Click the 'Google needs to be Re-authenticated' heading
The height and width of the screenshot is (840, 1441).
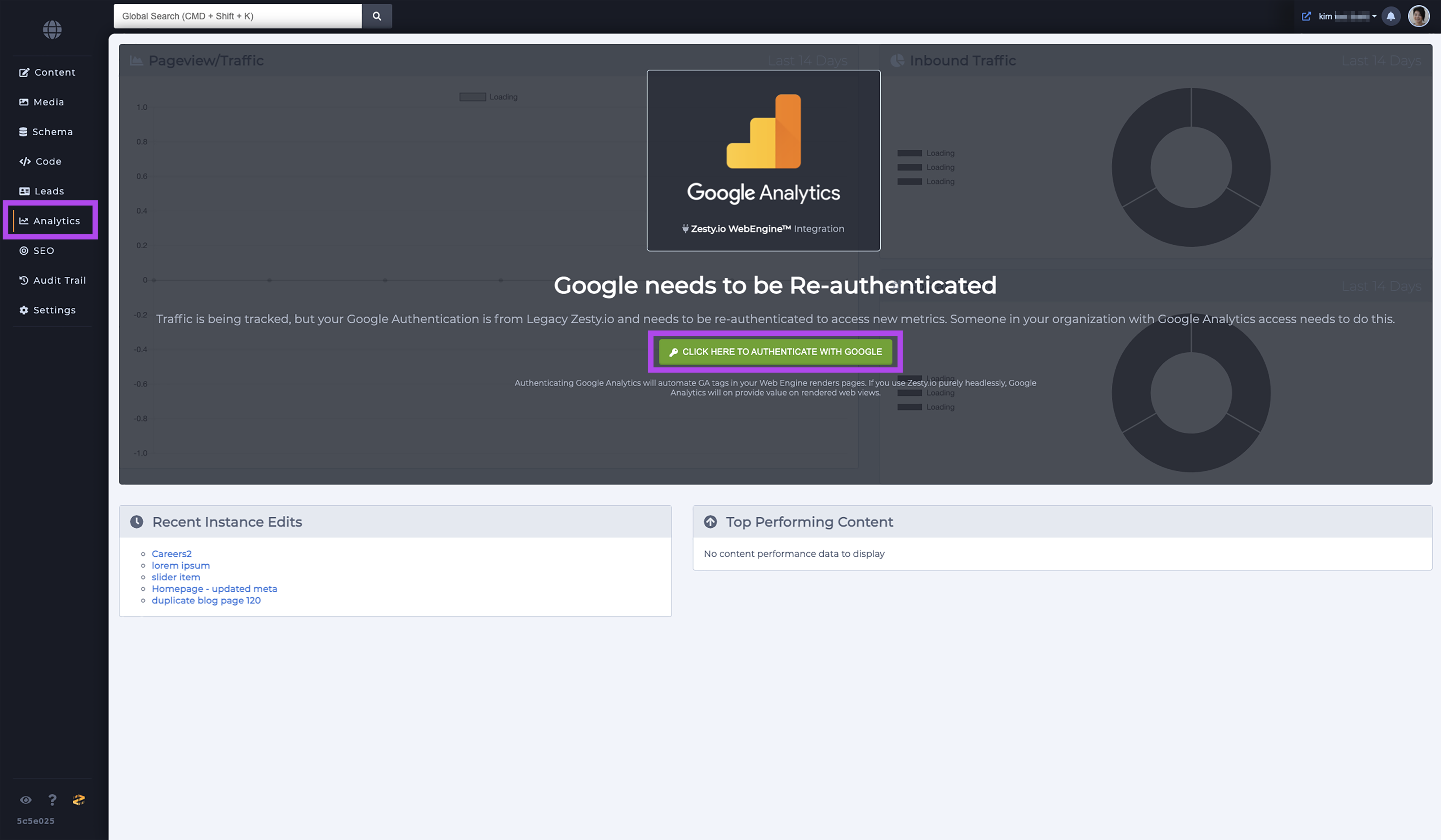point(775,285)
